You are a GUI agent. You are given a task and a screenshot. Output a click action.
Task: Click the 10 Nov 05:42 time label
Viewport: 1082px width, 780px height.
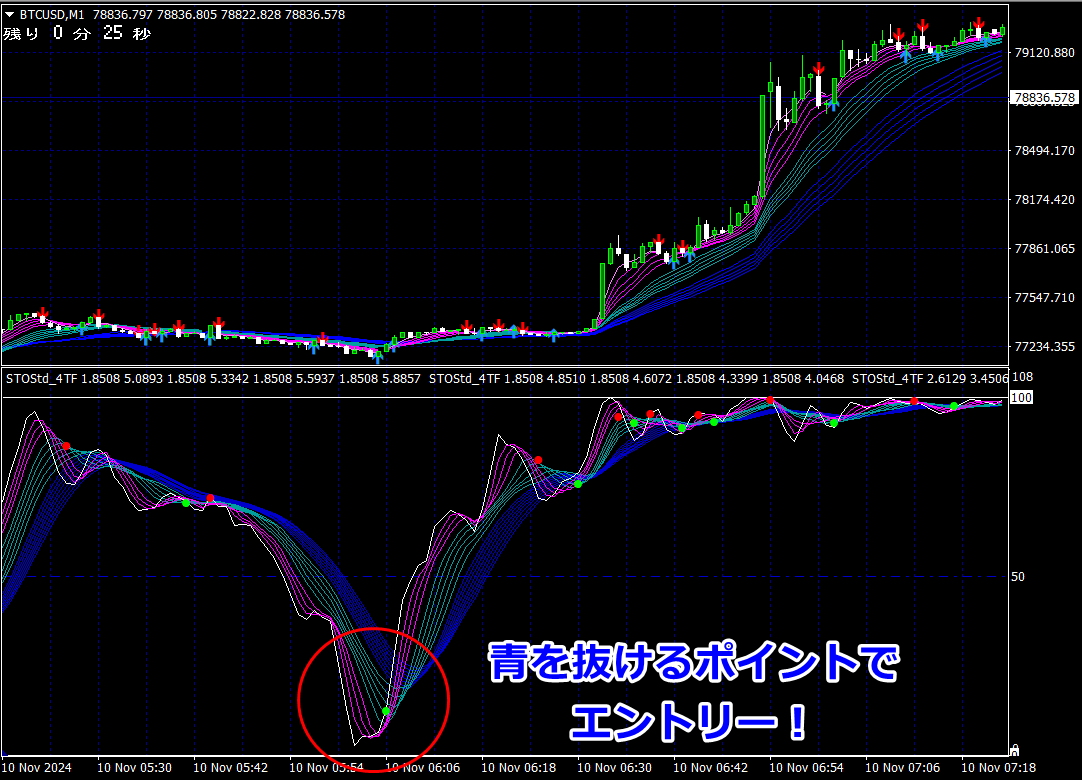230,768
